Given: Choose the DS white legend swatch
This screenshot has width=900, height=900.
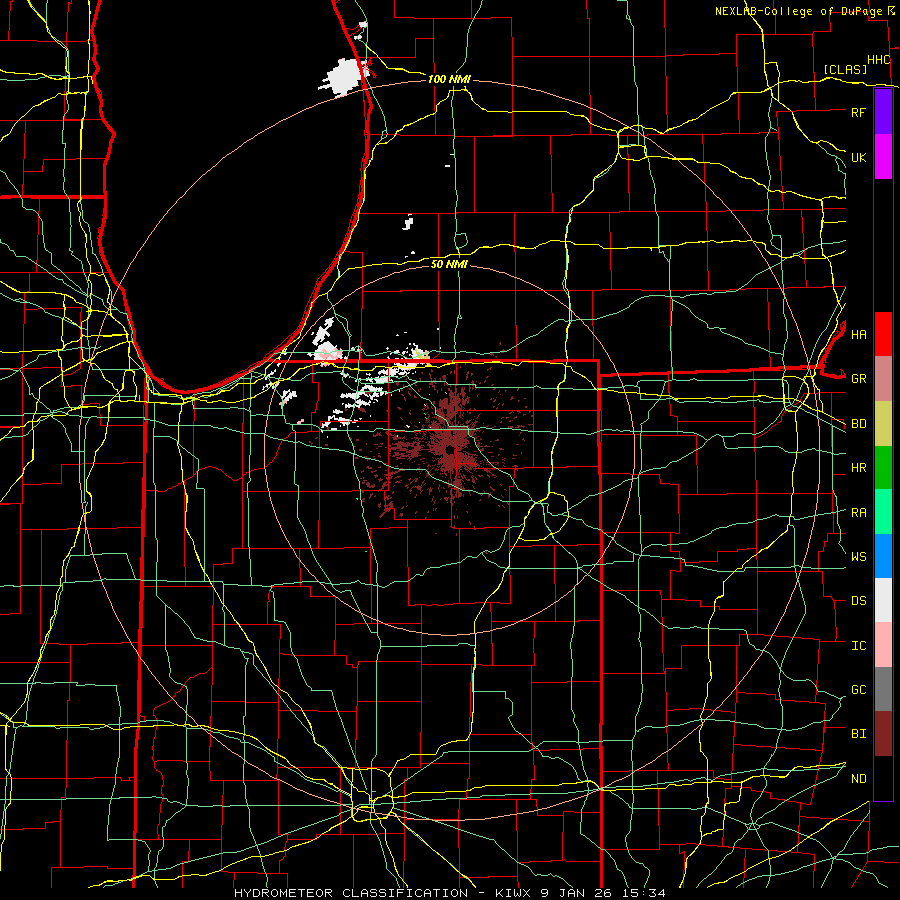Looking at the screenshot, I should [x=883, y=600].
